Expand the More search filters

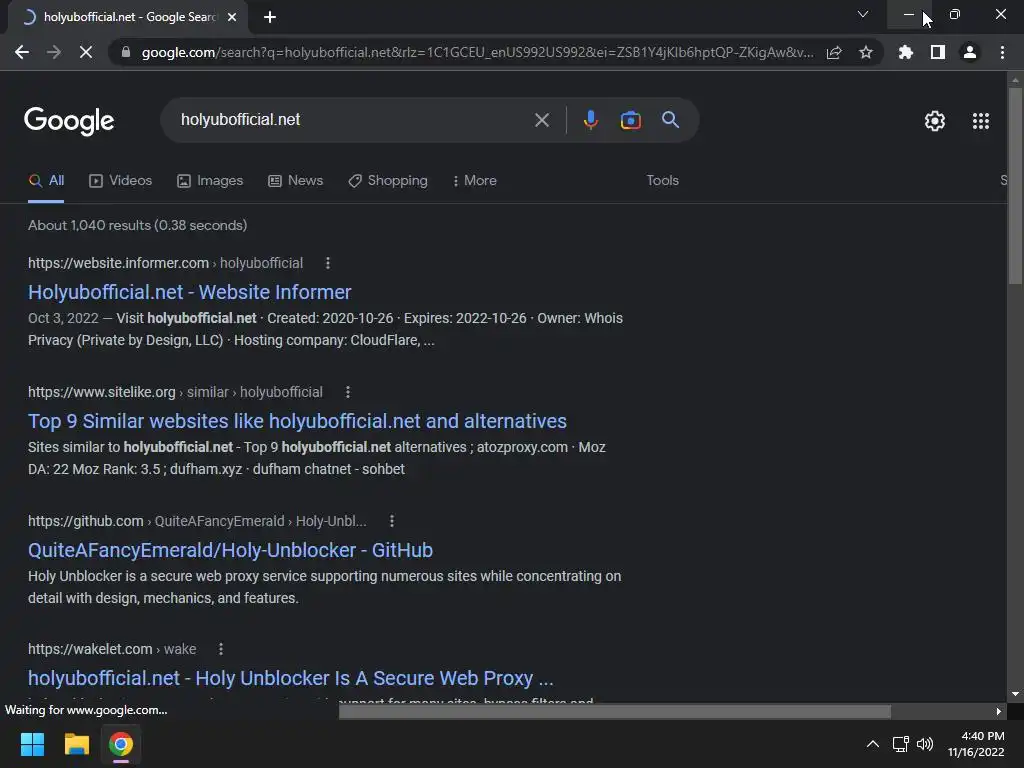[475, 181]
